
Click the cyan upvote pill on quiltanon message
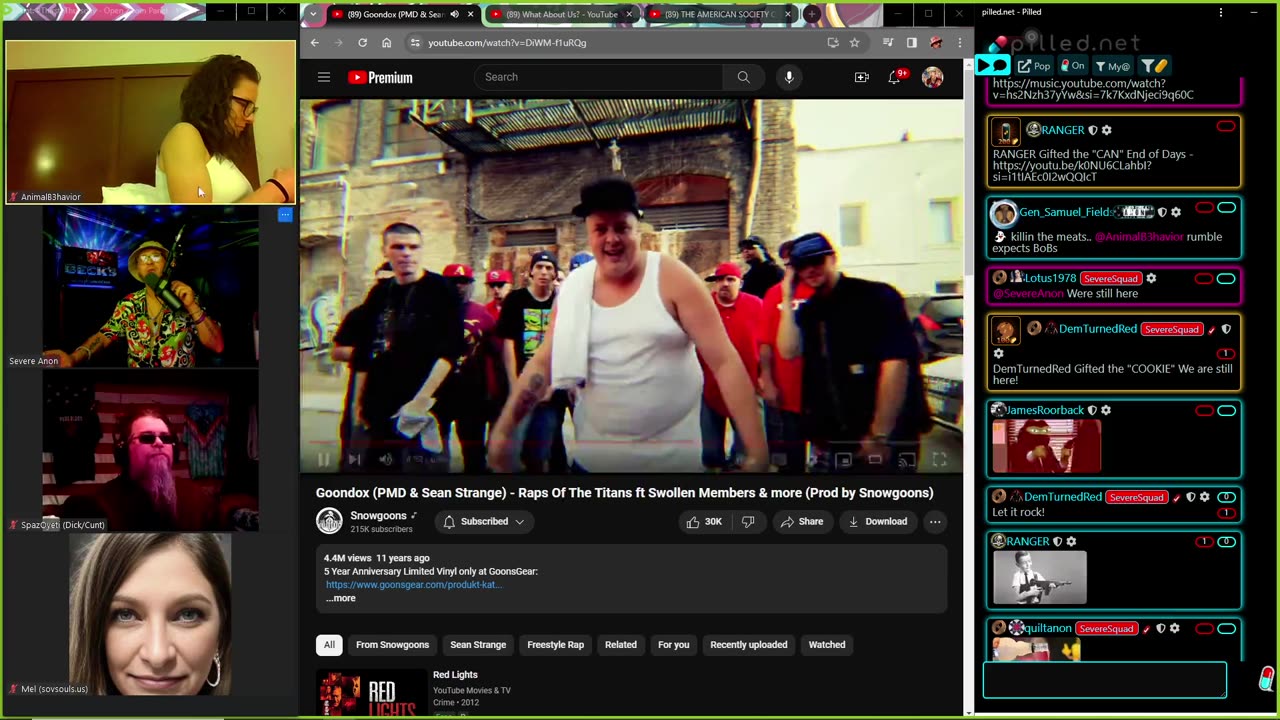click(1226, 628)
